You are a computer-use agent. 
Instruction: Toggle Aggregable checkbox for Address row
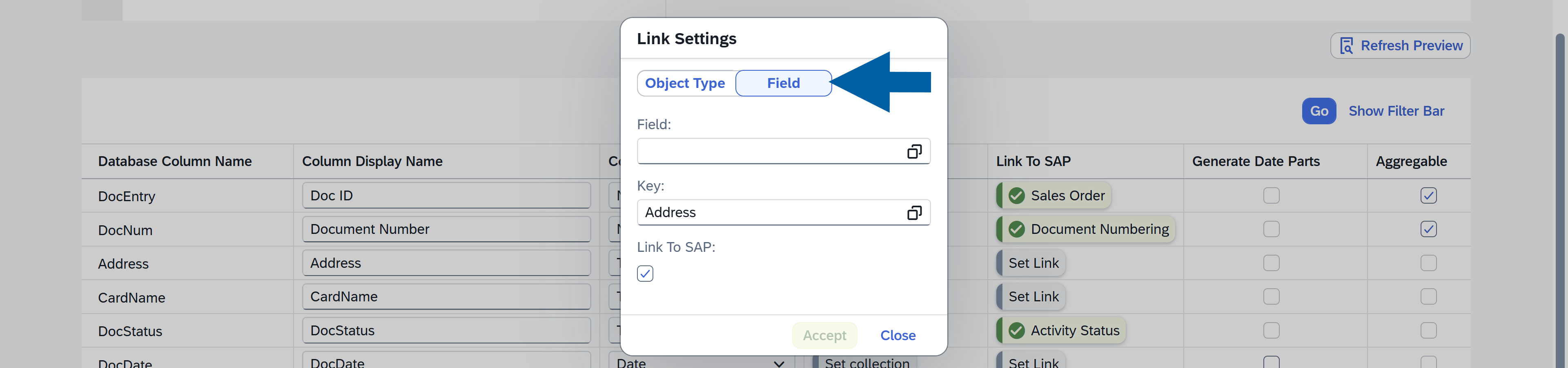tap(1428, 263)
